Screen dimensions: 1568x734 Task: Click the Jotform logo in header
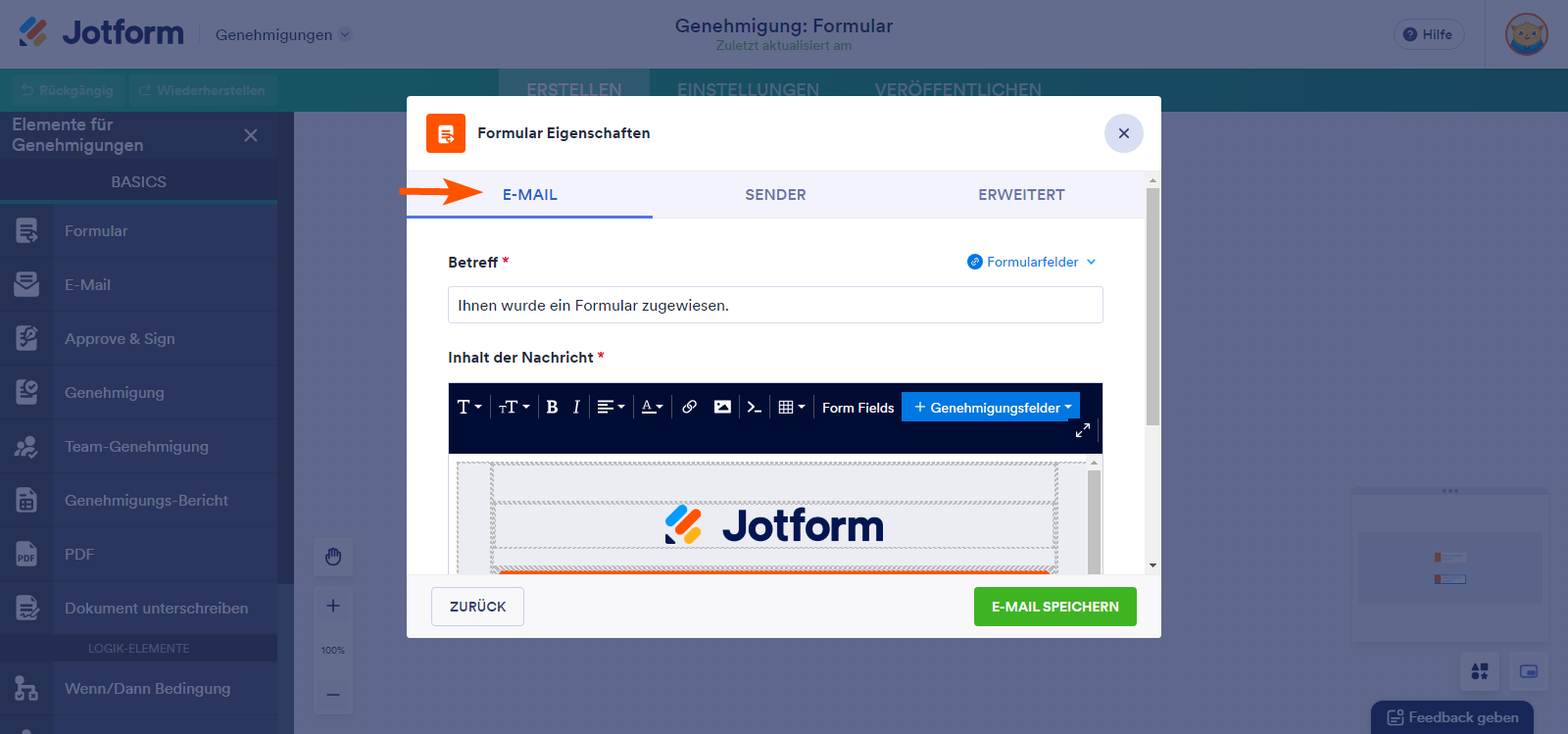coord(101,32)
